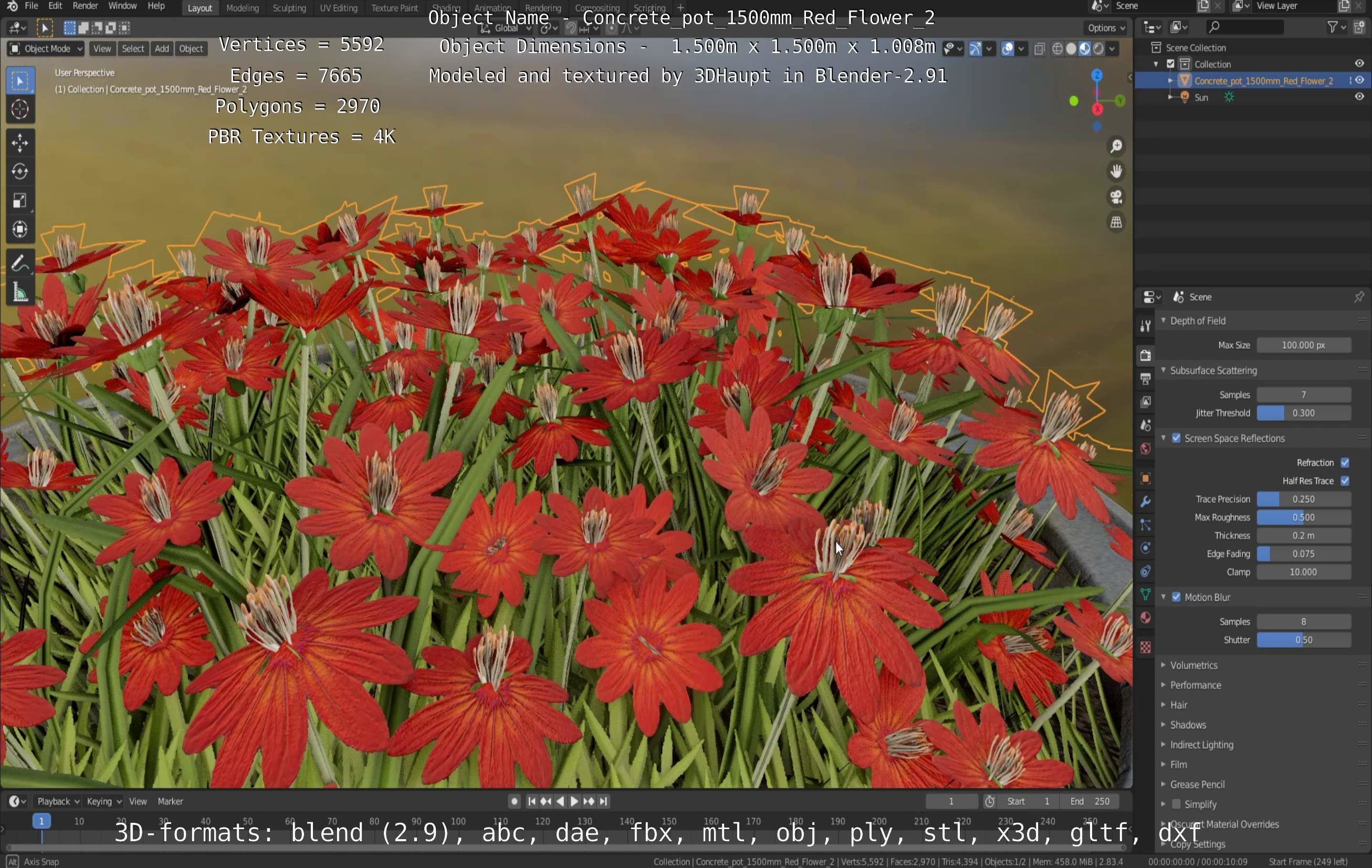
Task: Uncheck the Refraction checkbox
Action: coord(1345,463)
